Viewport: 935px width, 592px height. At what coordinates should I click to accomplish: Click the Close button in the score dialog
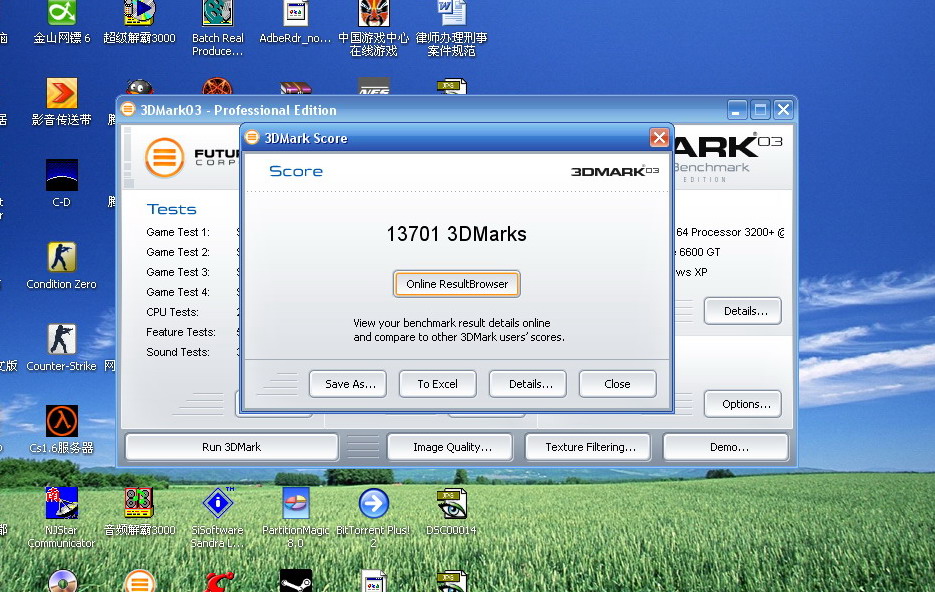(618, 384)
